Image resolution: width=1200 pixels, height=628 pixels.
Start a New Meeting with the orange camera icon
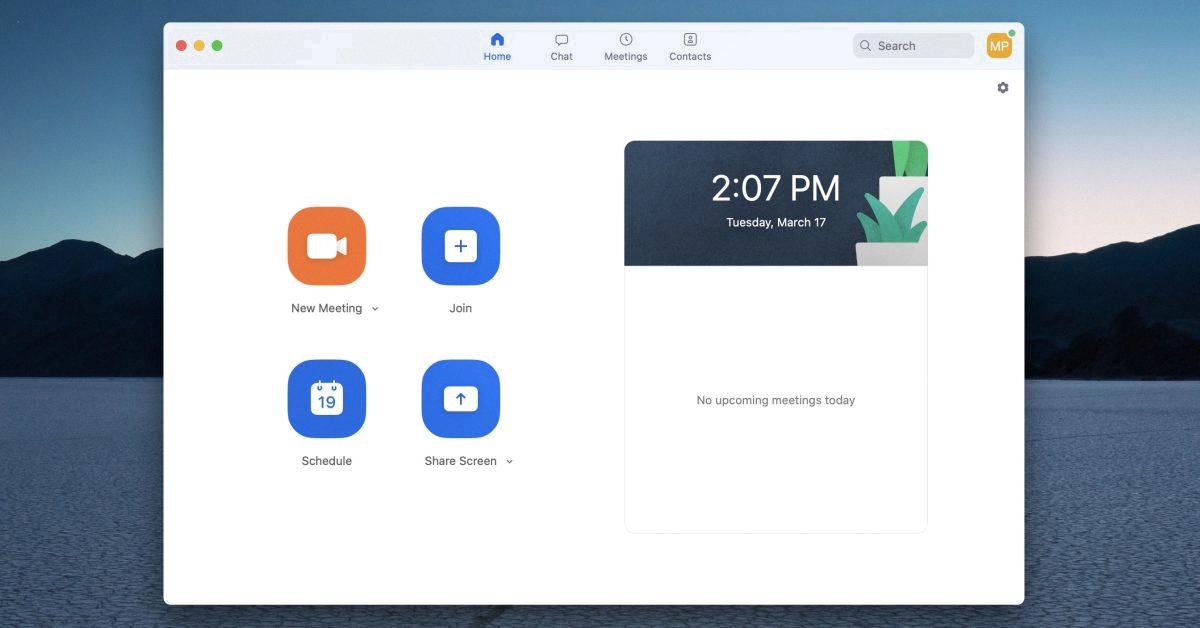327,246
